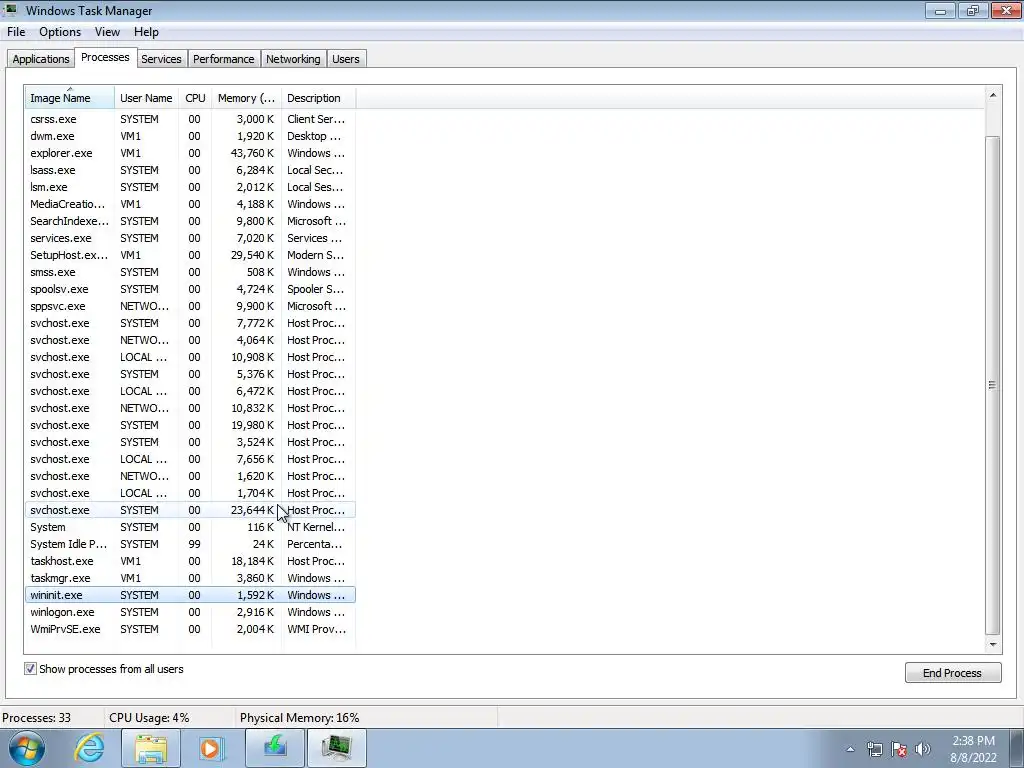
Task: Click the scrollbar down arrow
Action: (993, 645)
